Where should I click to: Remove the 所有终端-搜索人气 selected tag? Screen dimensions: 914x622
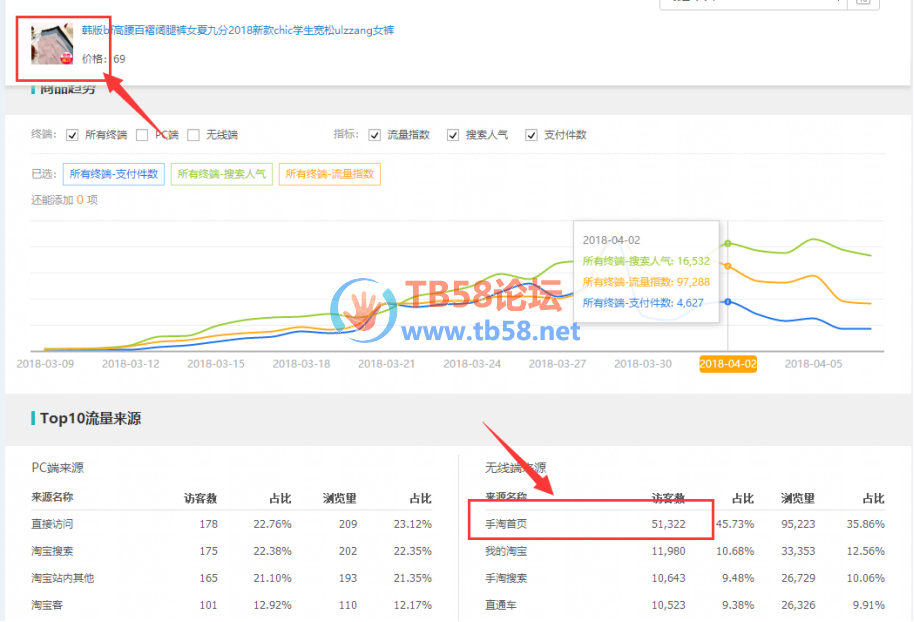tap(222, 174)
